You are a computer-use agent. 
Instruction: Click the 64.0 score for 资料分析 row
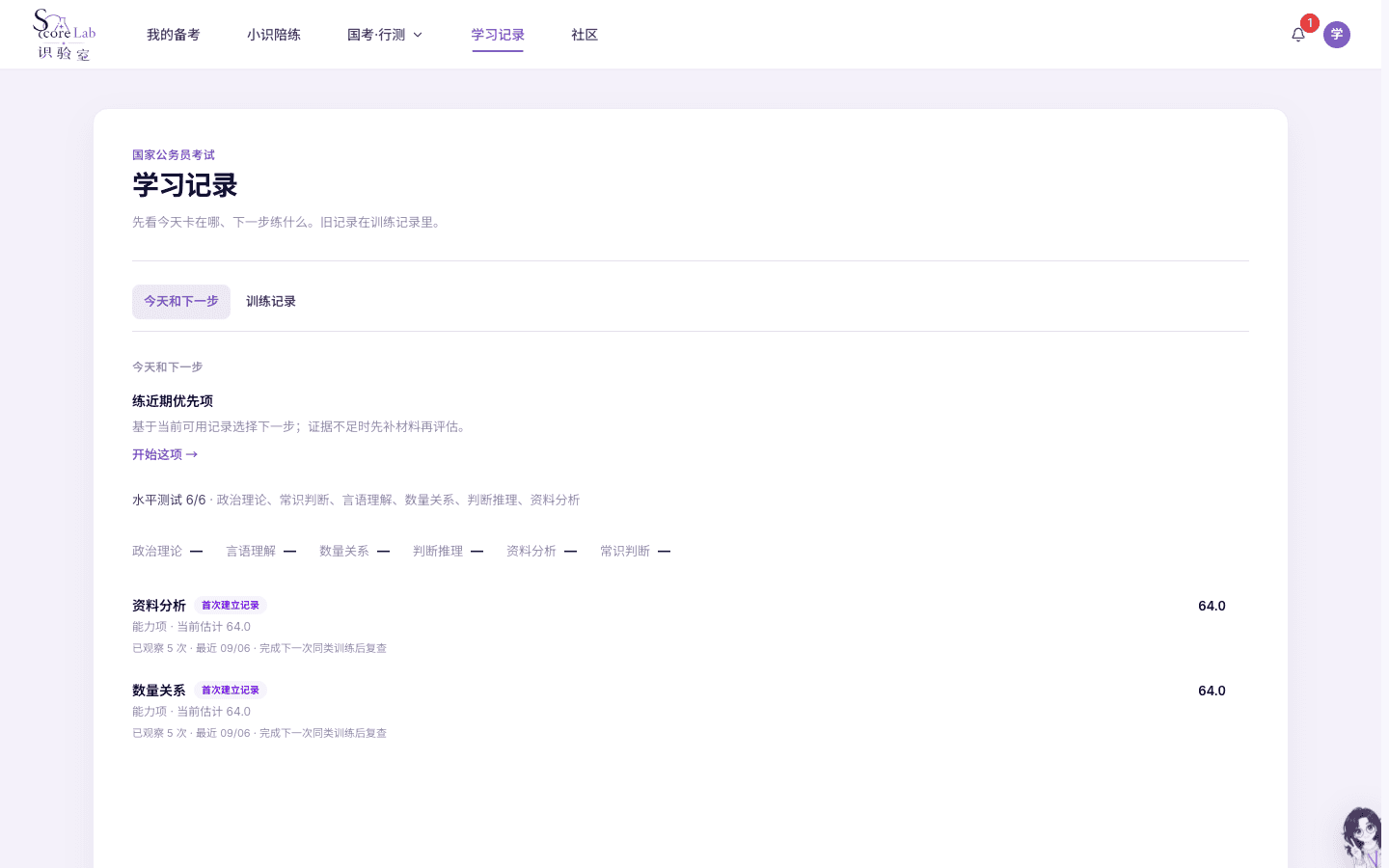1212,606
